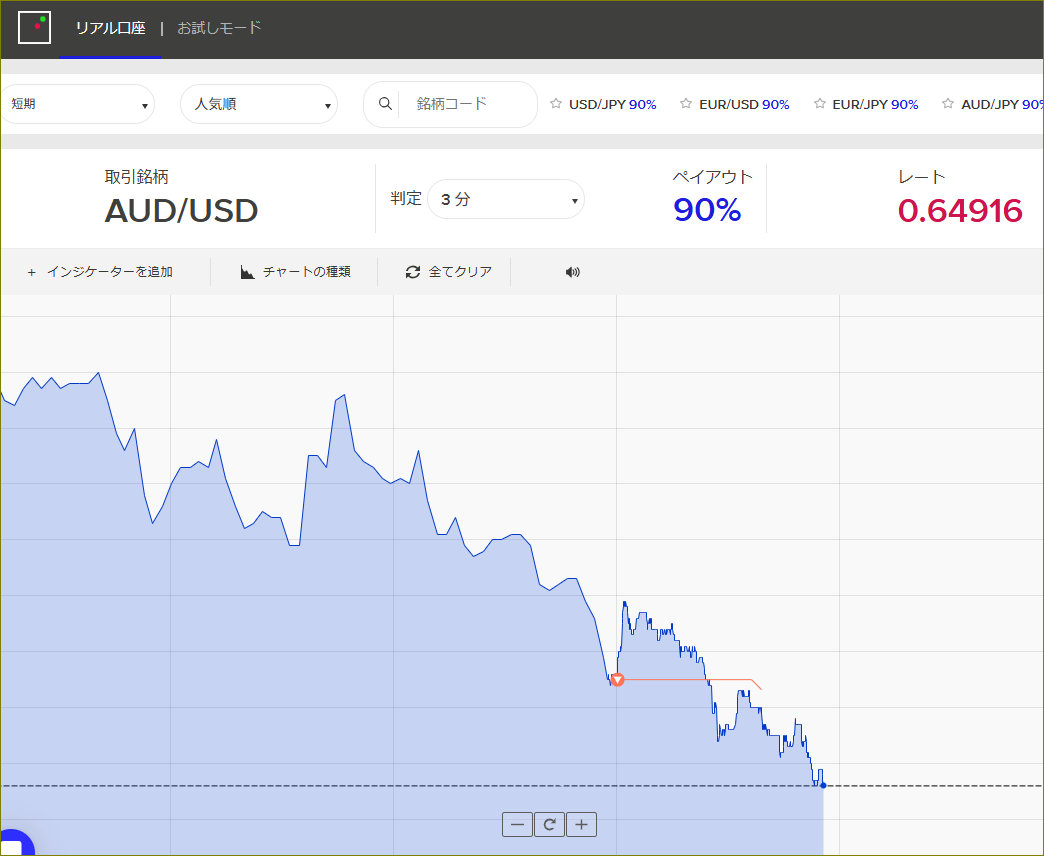Click the search magnifier icon
This screenshot has width=1044, height=856.
coord(385,103)
